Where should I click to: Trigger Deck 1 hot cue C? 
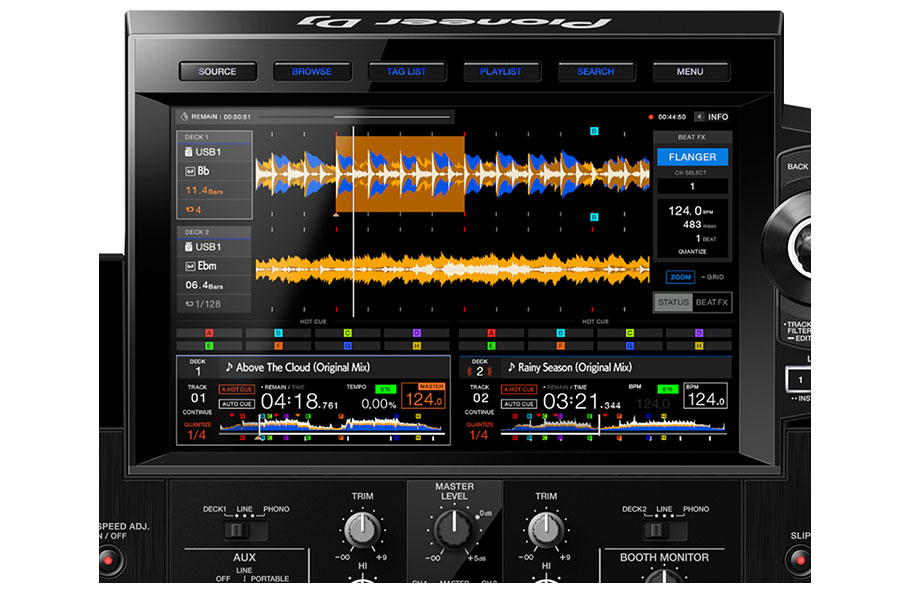[x=348, y=333]
